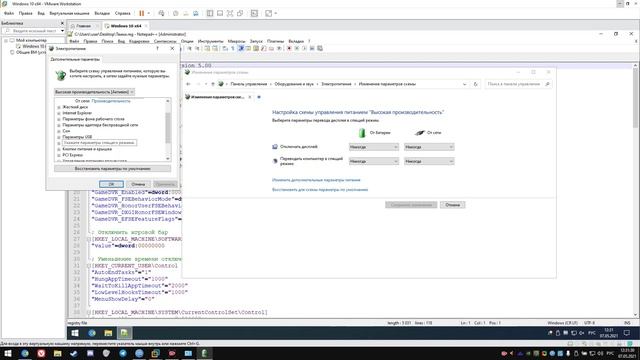This screenshot has width=640, height=360.
Task: Open Notepad++ Плагины menu
Action: point(276,41)
